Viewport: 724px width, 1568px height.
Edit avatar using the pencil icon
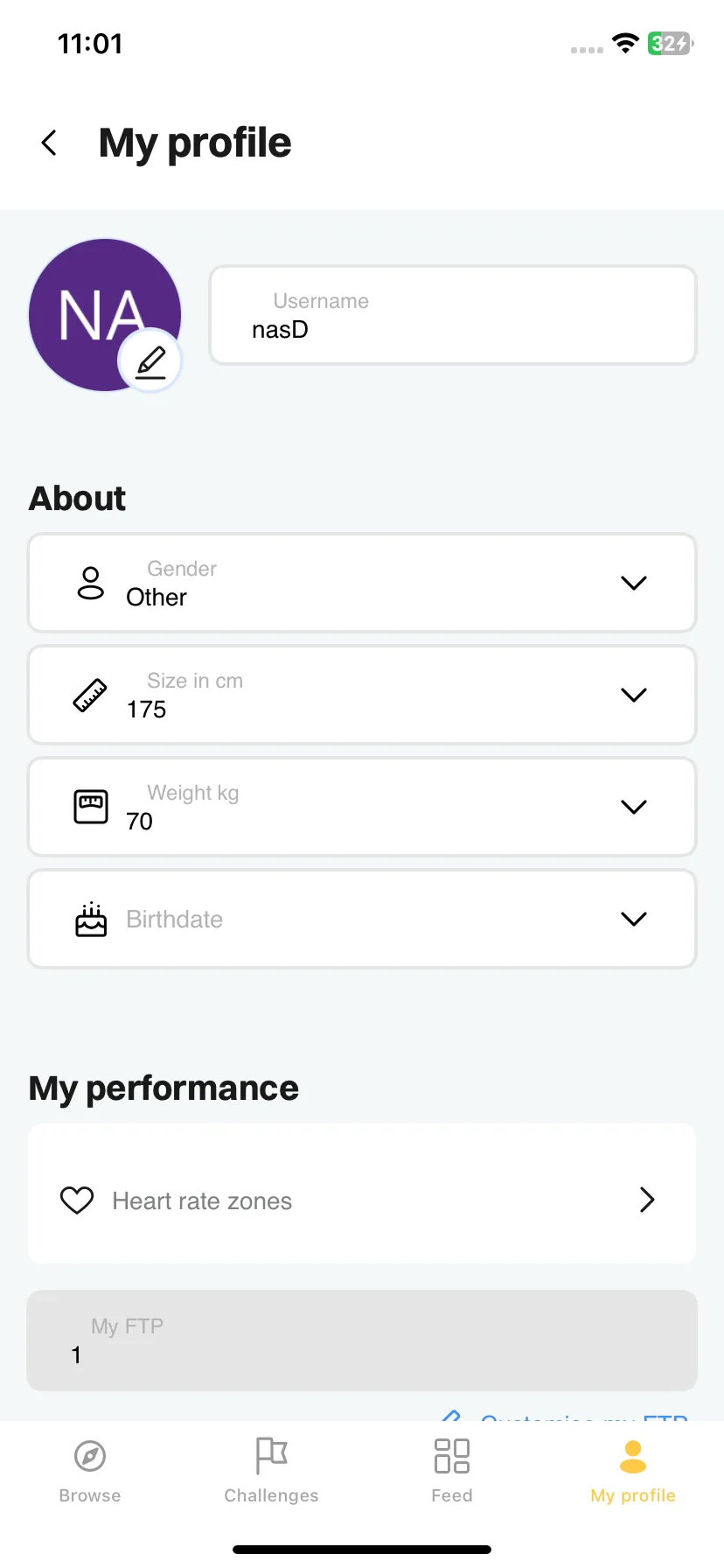point(150,360)
